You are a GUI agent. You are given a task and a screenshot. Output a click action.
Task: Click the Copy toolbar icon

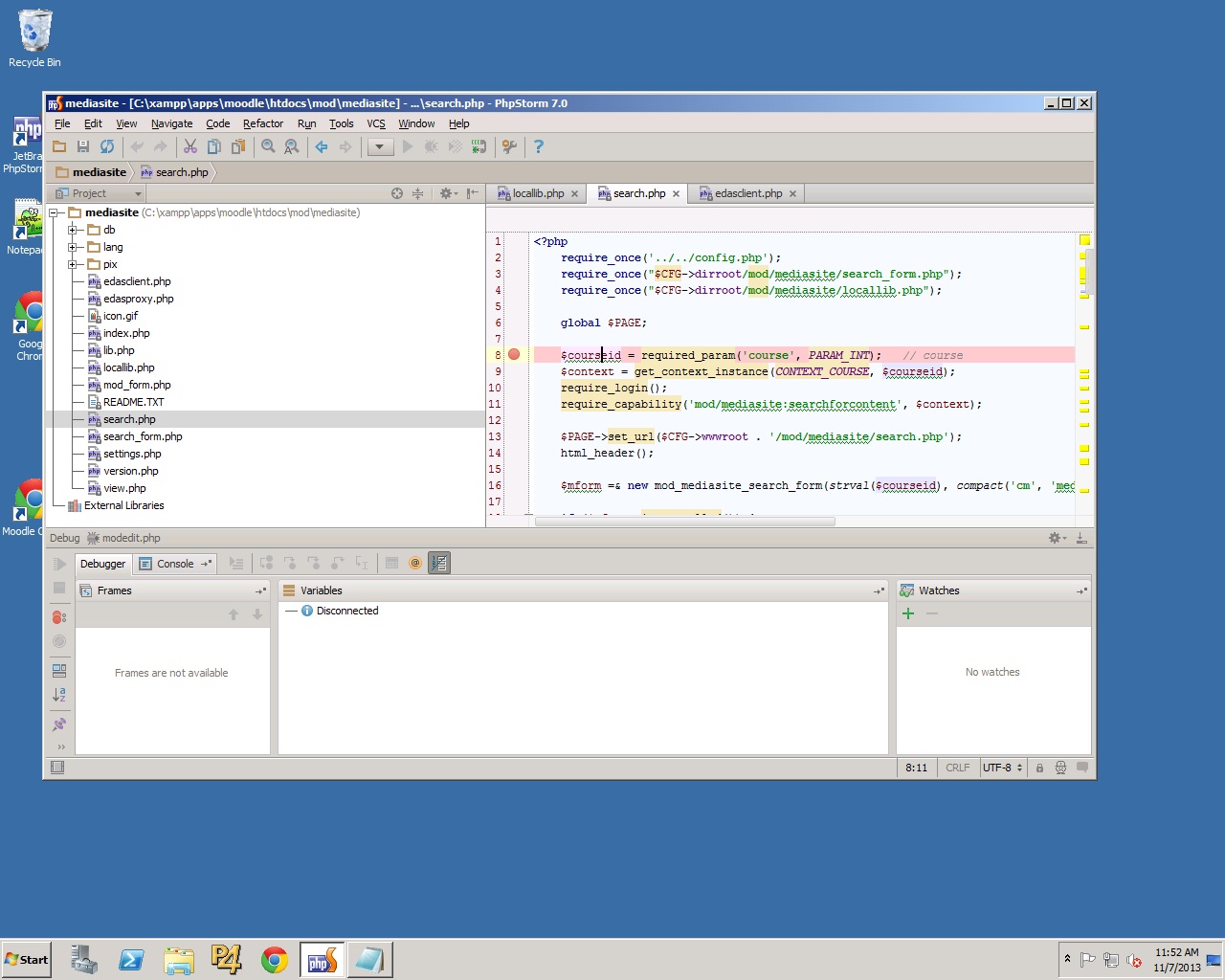(x=214, y=146)
